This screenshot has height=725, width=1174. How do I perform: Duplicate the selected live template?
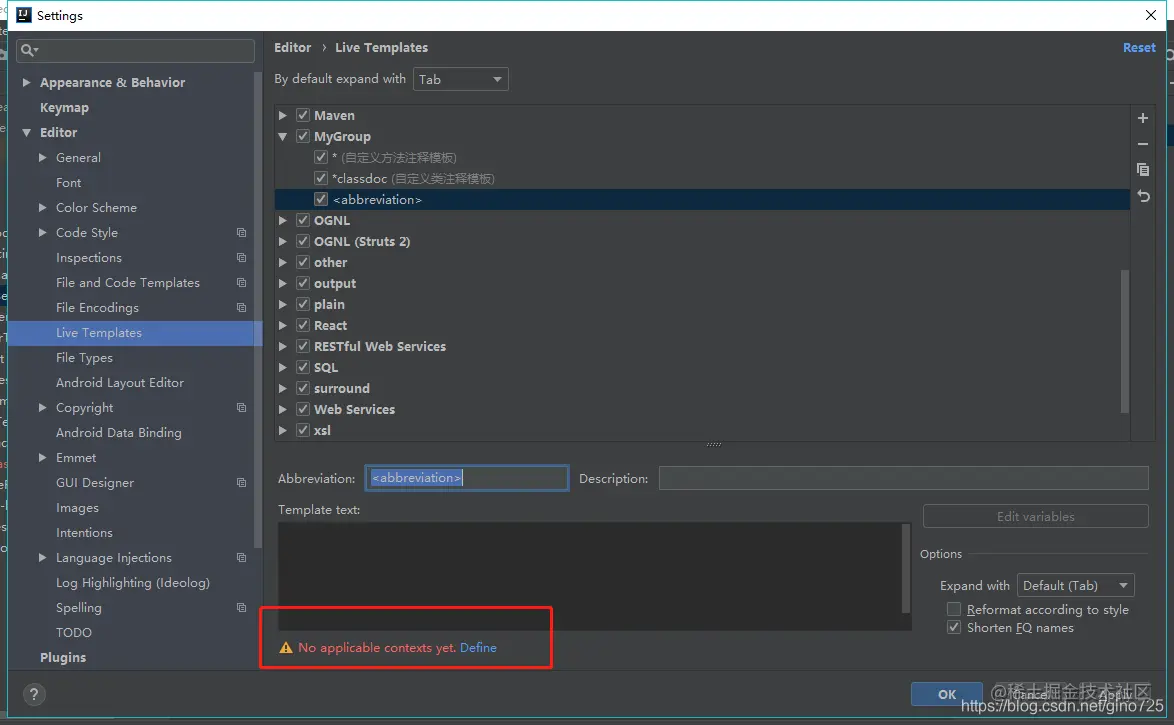click(1143, 170)
